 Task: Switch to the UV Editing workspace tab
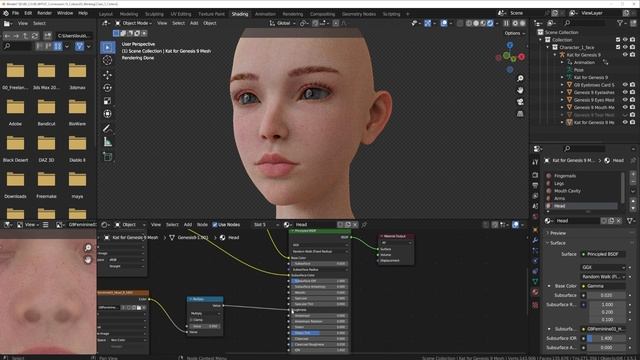pos(181,14)
